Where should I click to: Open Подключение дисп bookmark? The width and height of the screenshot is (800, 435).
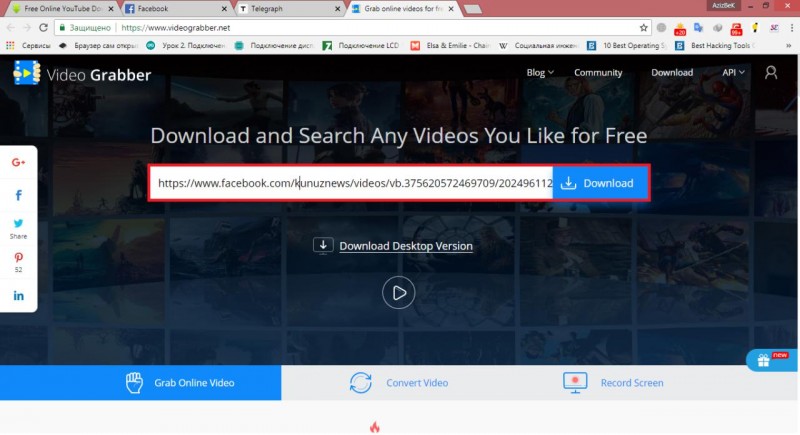click(273, 45)
